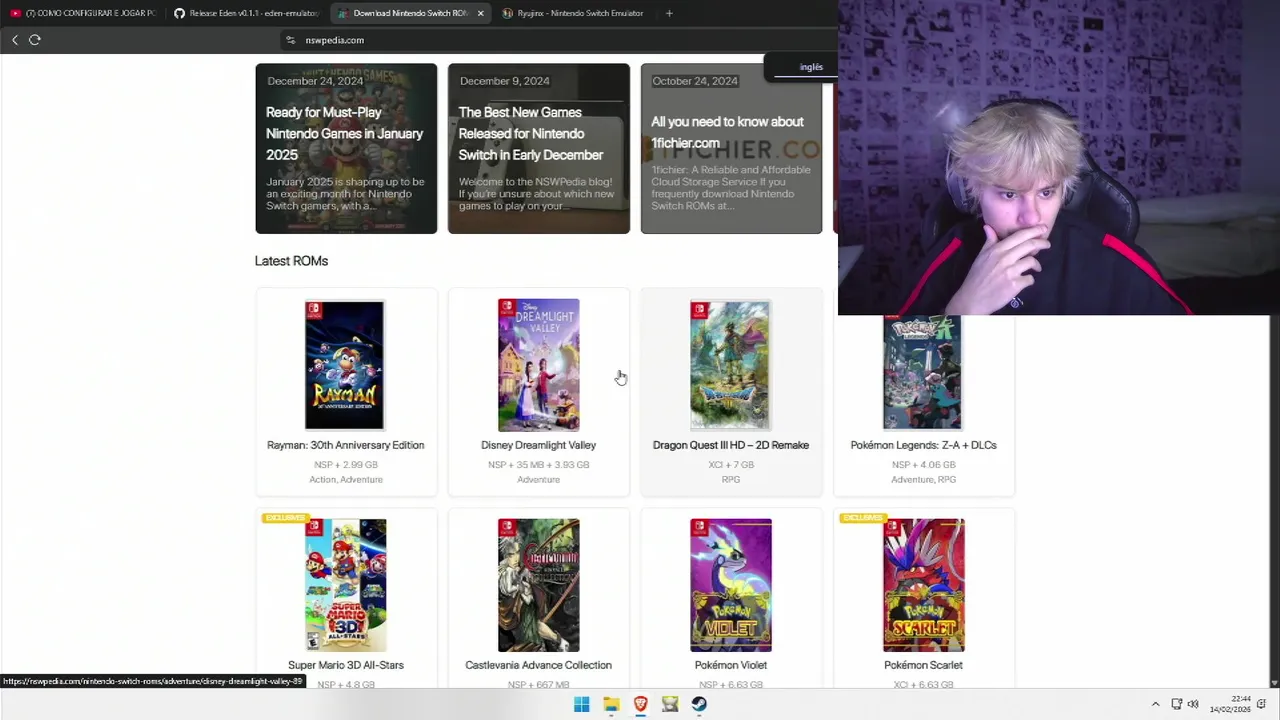Click the Pokémon Scarlet title text

pos(923,665)
